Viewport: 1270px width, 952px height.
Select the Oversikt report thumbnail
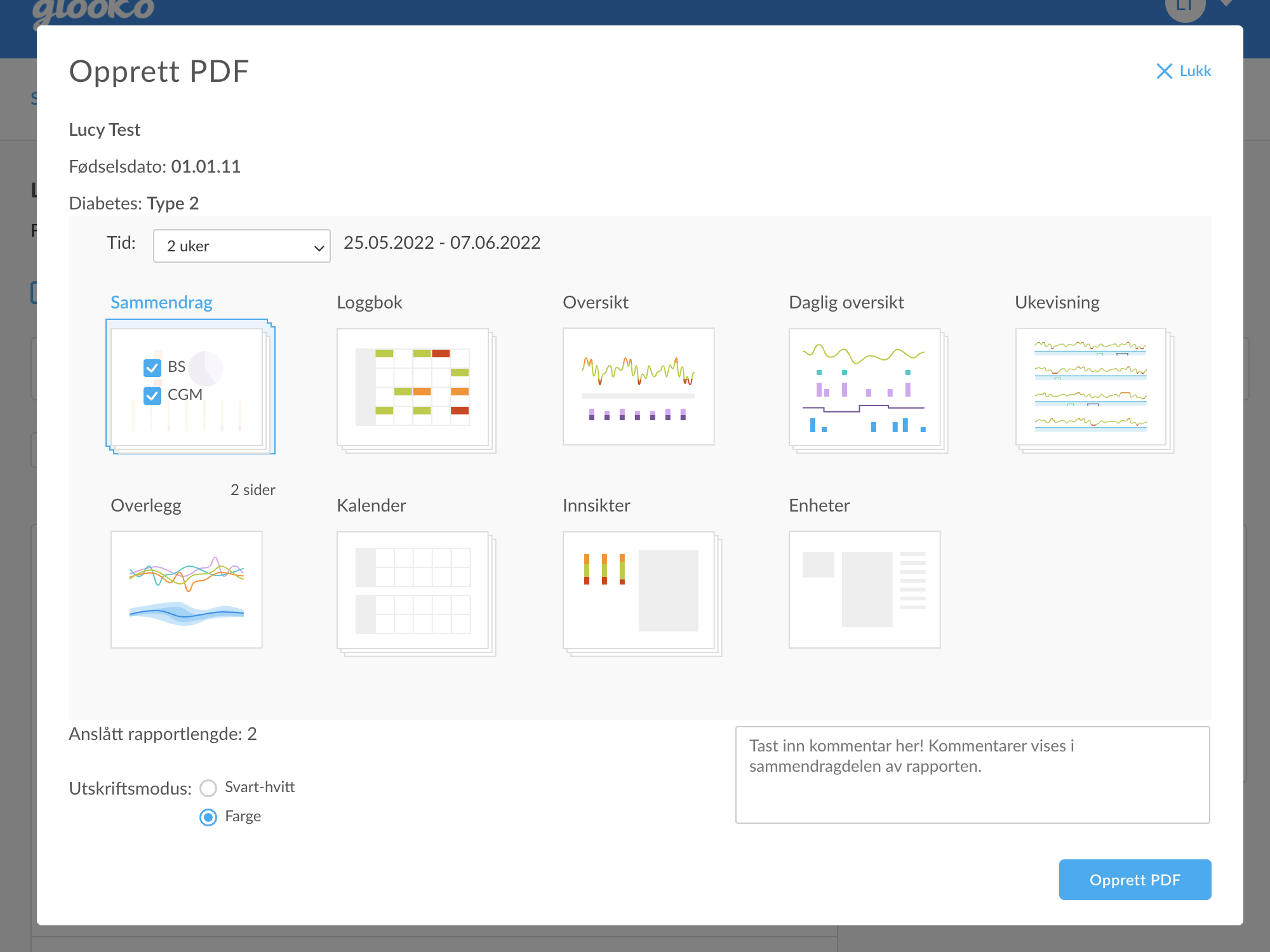tap(638, 387)
